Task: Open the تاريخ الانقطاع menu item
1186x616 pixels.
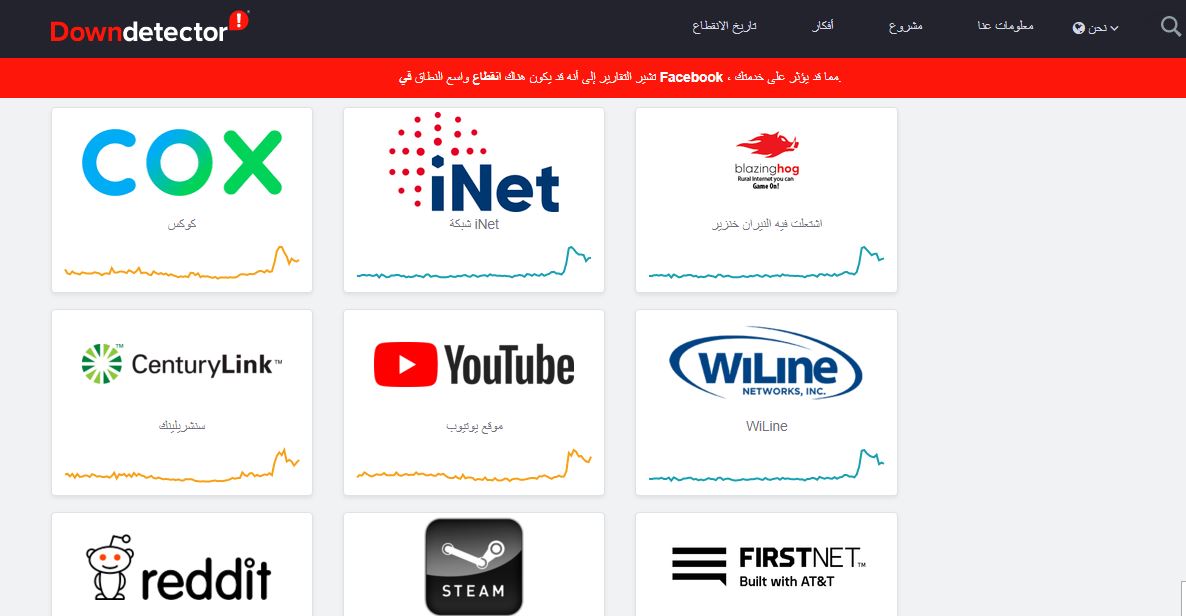Action: tap(724, 26)
